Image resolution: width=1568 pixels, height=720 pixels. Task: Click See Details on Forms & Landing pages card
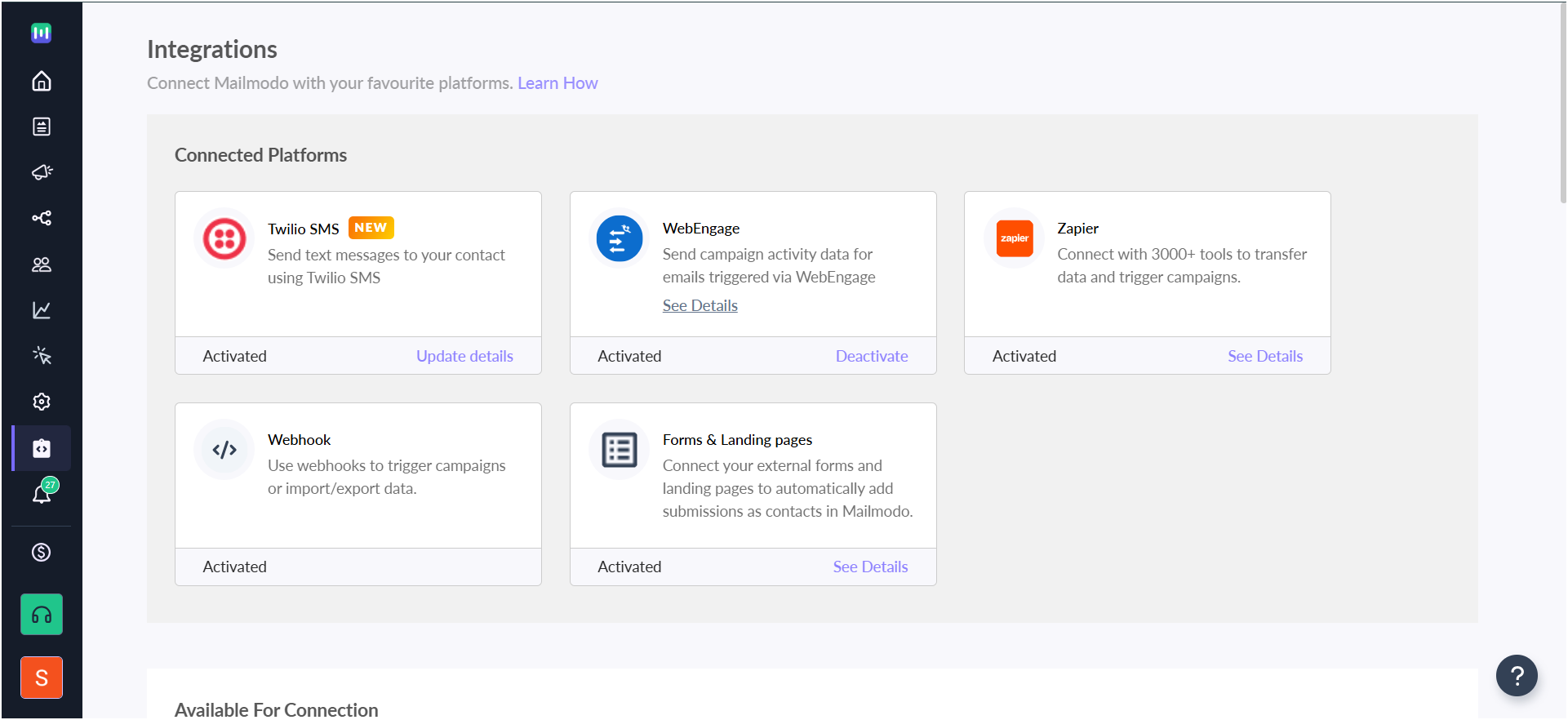[870, 567]
